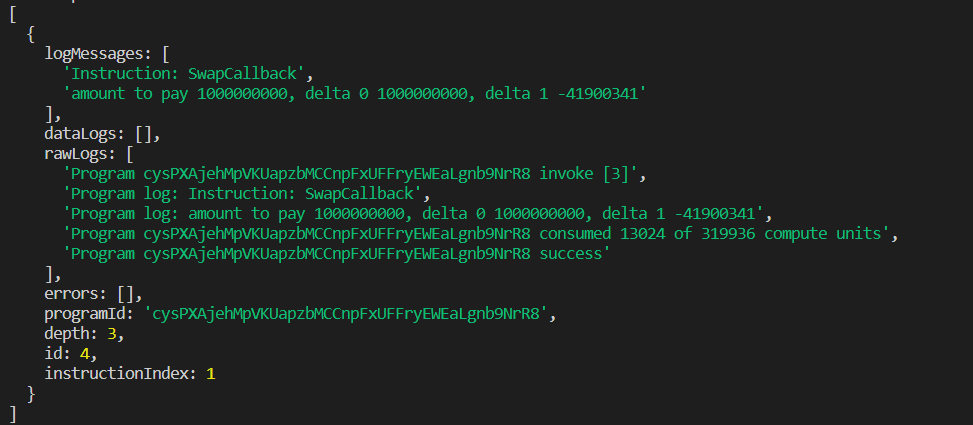Click the errors key
The image size is (973, 425).
(72, 293)
